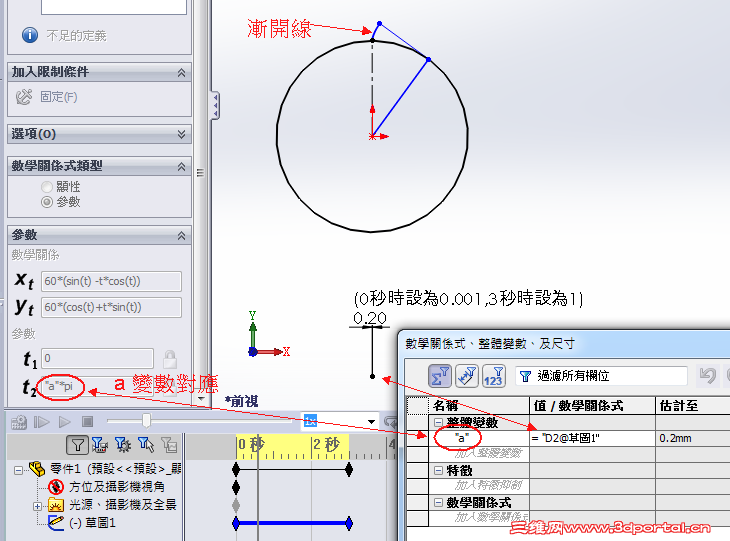Click the 零件1 part icon in tree
This screenshot has height=541, width=730.
click(x=37, y=468)
